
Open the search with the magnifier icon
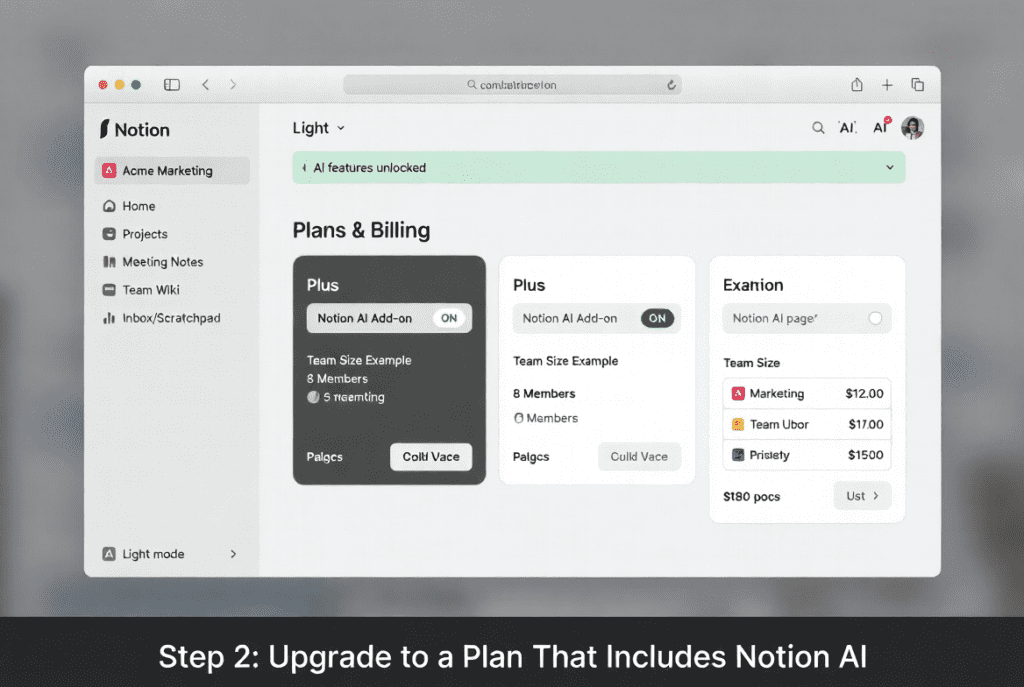point(819,128)
